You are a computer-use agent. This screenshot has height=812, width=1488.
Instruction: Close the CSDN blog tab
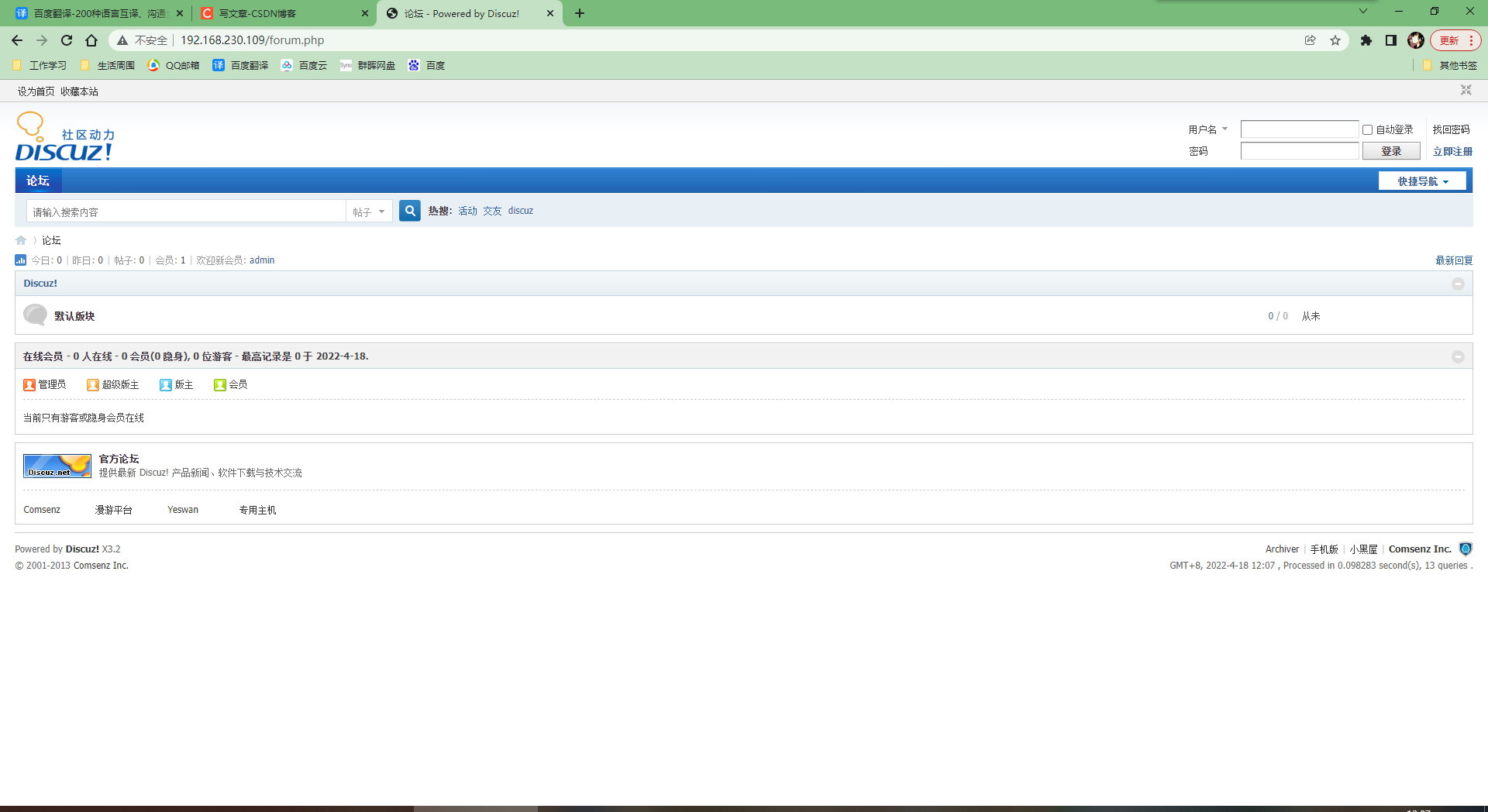(x=365, y=13)
